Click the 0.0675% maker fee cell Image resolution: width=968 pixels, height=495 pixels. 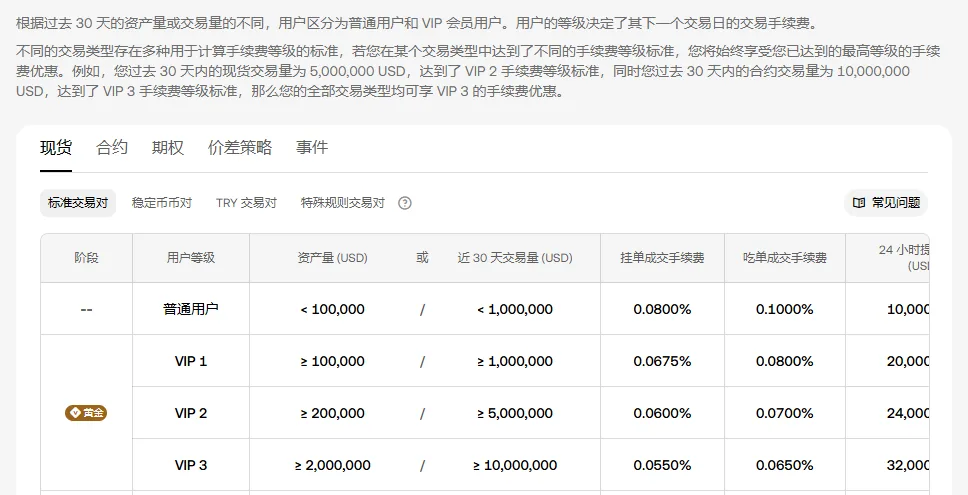662,361
